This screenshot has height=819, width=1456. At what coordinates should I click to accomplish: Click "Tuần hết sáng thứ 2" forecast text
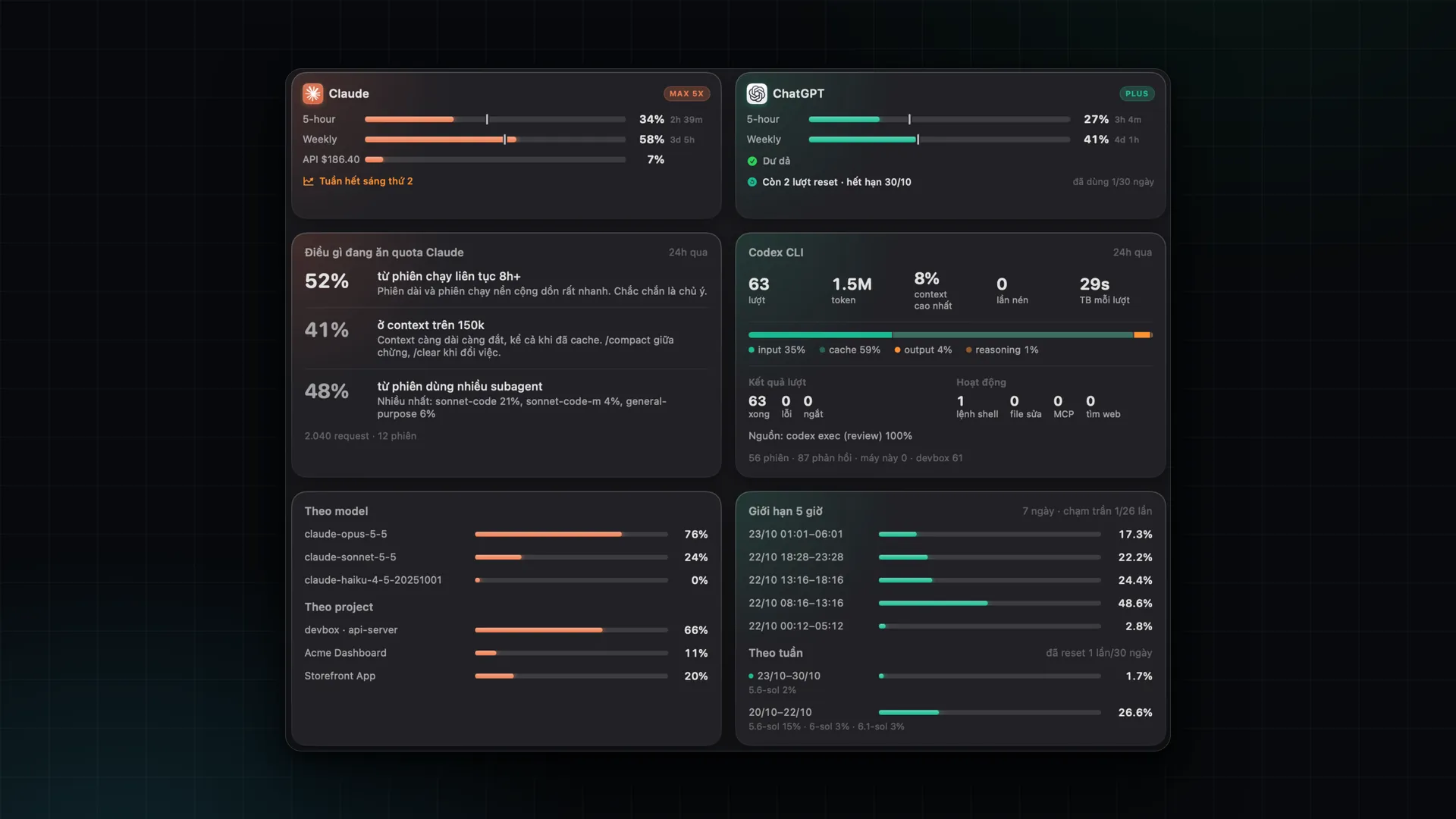coord(366,181)
